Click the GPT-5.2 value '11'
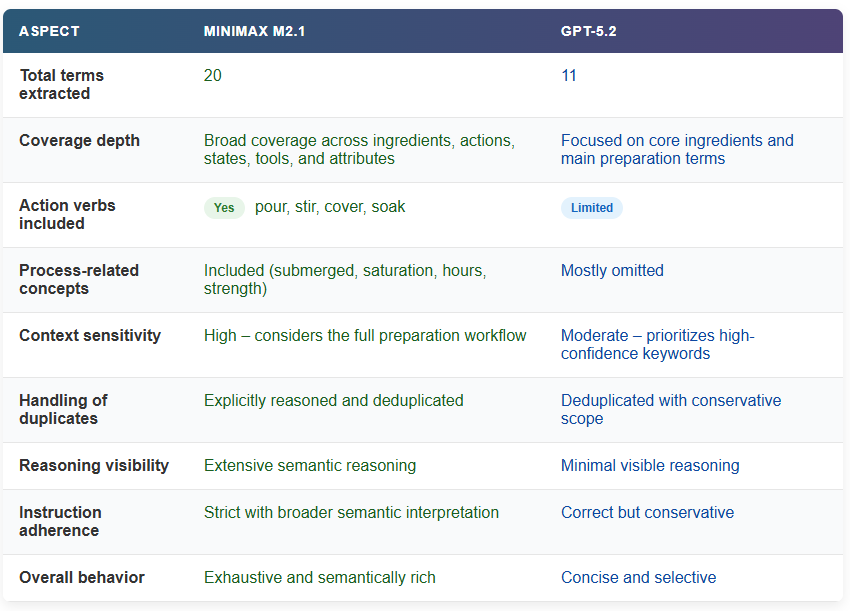Screen dimensions: 850x611 pyautogui.click(x=568, y=76)
